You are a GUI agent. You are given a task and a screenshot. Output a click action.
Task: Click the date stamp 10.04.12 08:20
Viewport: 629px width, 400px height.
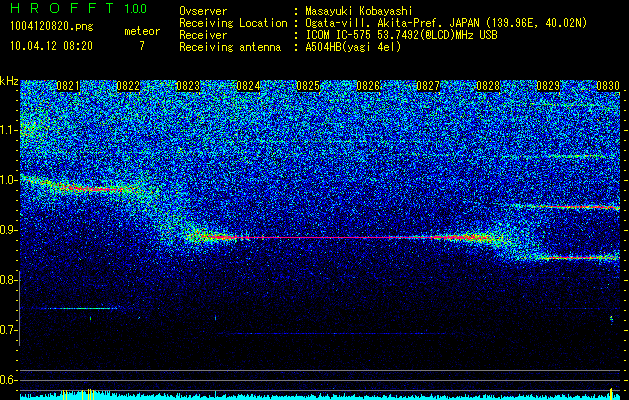point(51,46)
